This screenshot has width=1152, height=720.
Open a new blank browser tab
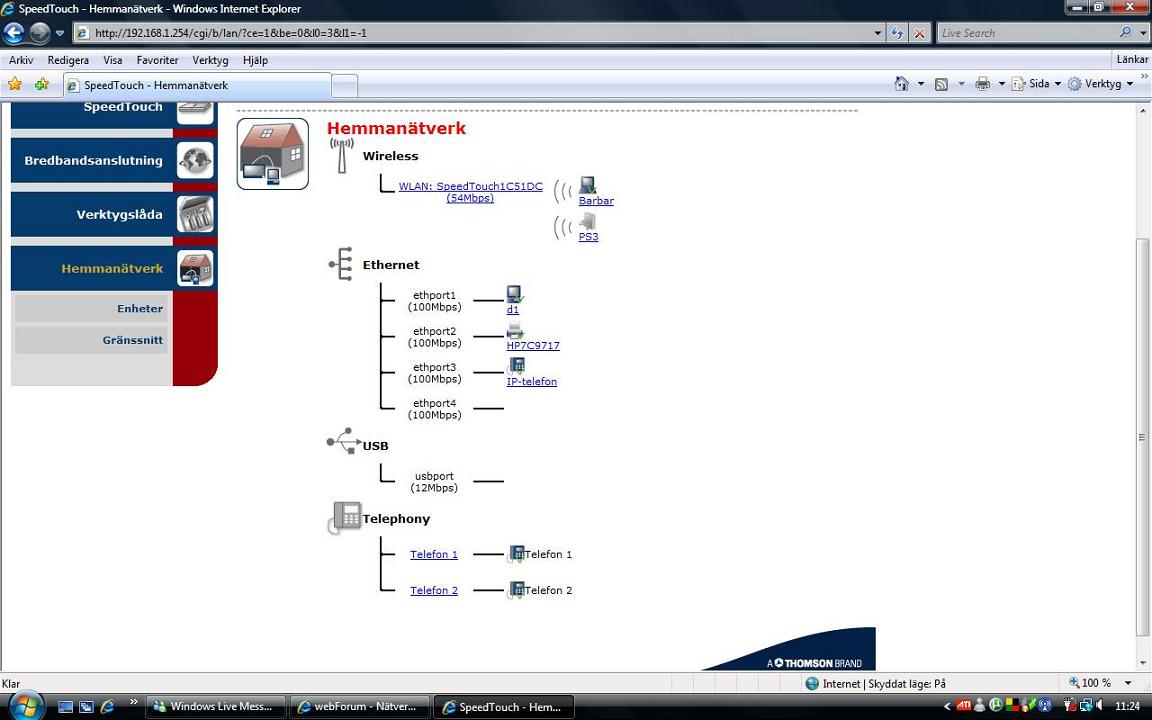[x=345, y=86]
